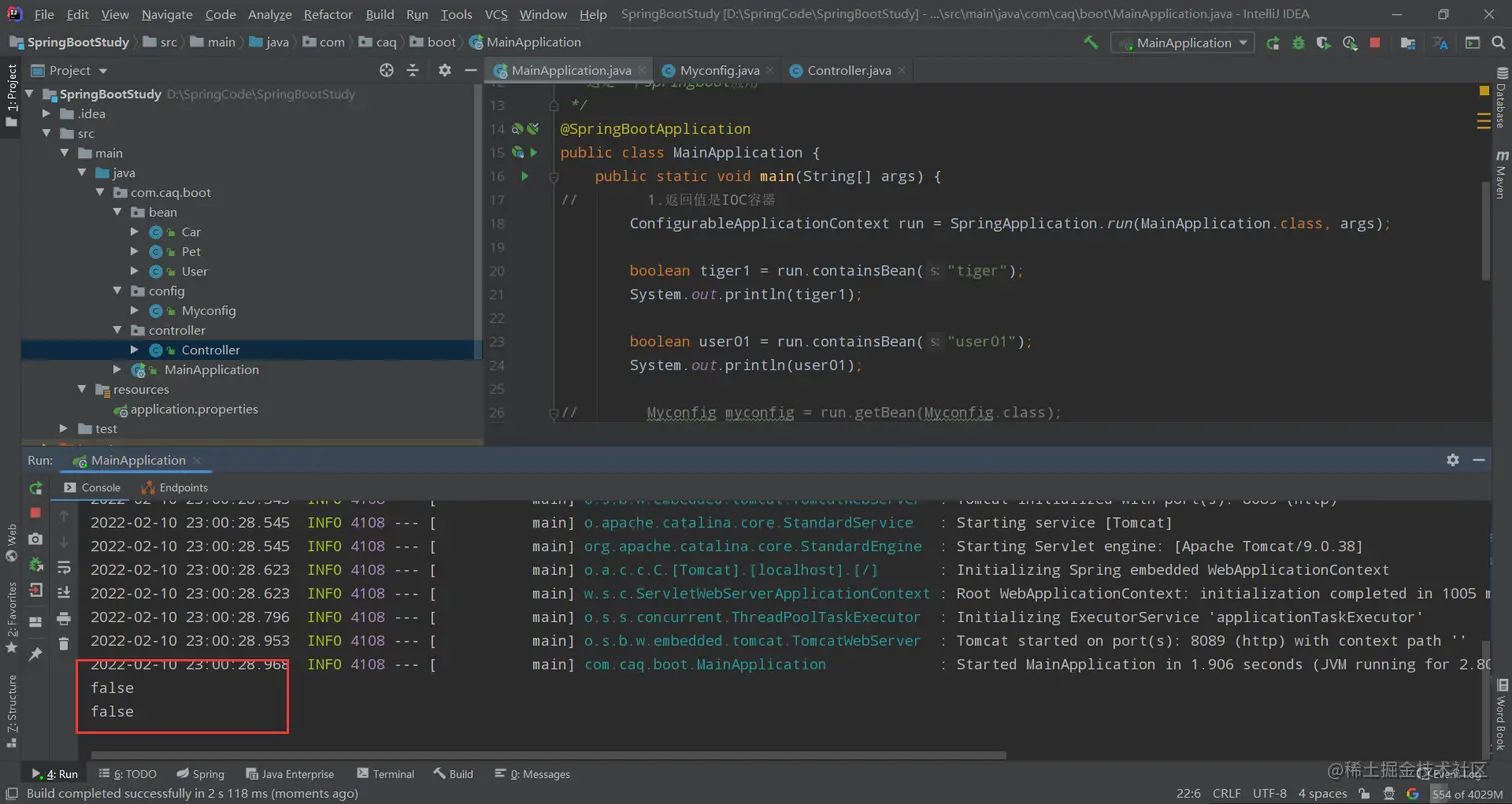Select application.properties in project tree
The width and height of the screenshot is (1512, 804).
tap(194, 409)
